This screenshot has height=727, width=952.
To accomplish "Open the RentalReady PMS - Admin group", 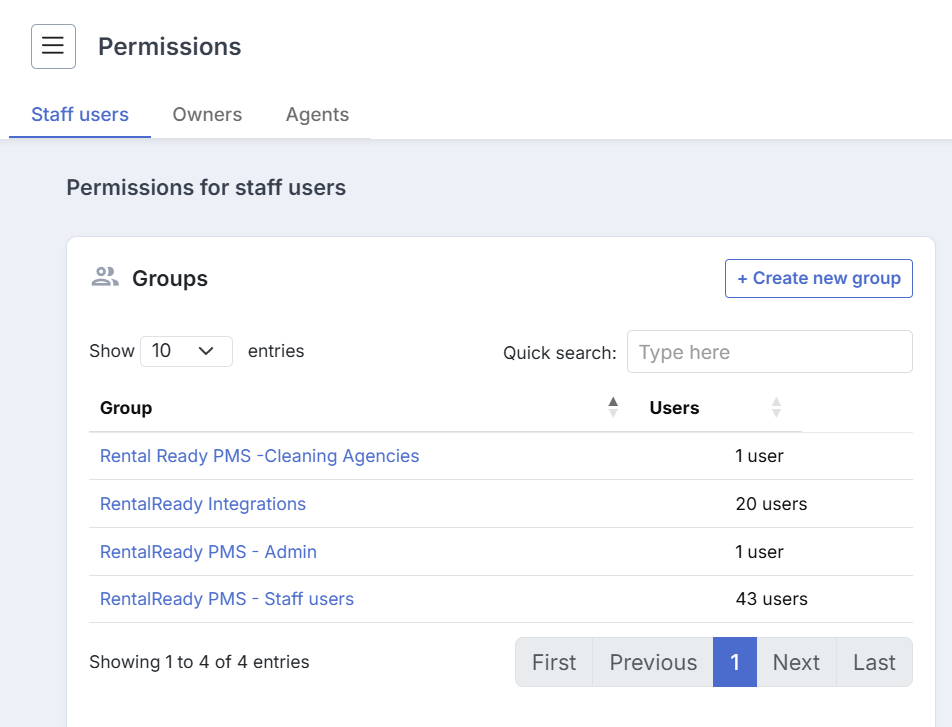I will click(208, 552).
